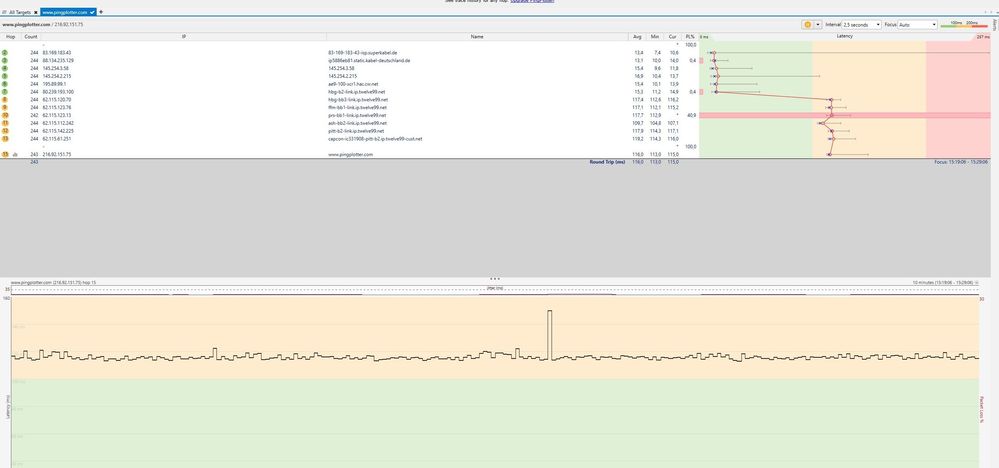This screenshot has width=999, height=468.
Task: Click the PL% column header
Action: pyautogui.click(x=690, y=37)
